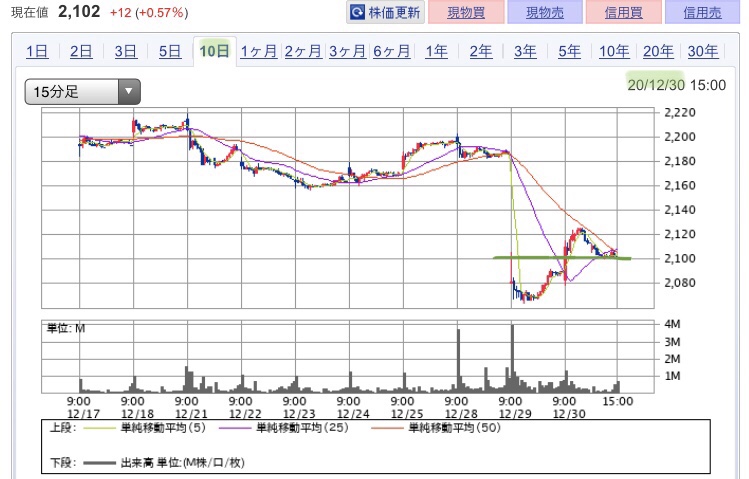
Task: Choose the 5年 period tab
Action: coord(569,51)
